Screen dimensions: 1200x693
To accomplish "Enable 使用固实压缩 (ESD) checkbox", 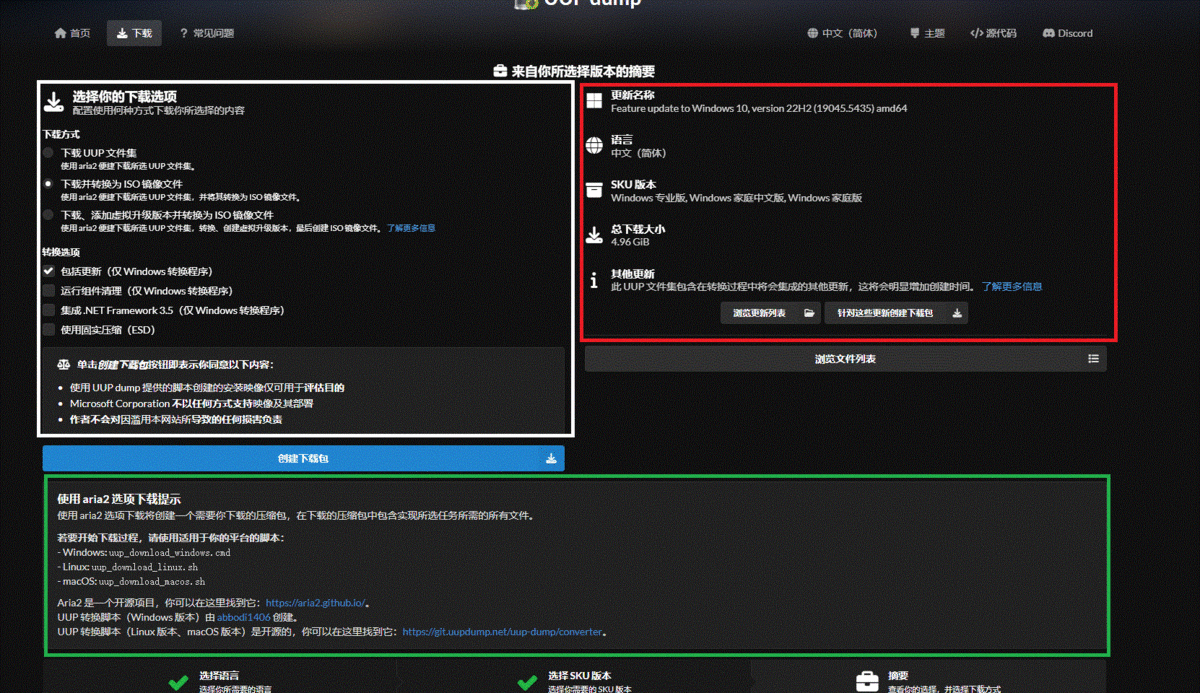I will pos(48,329).
